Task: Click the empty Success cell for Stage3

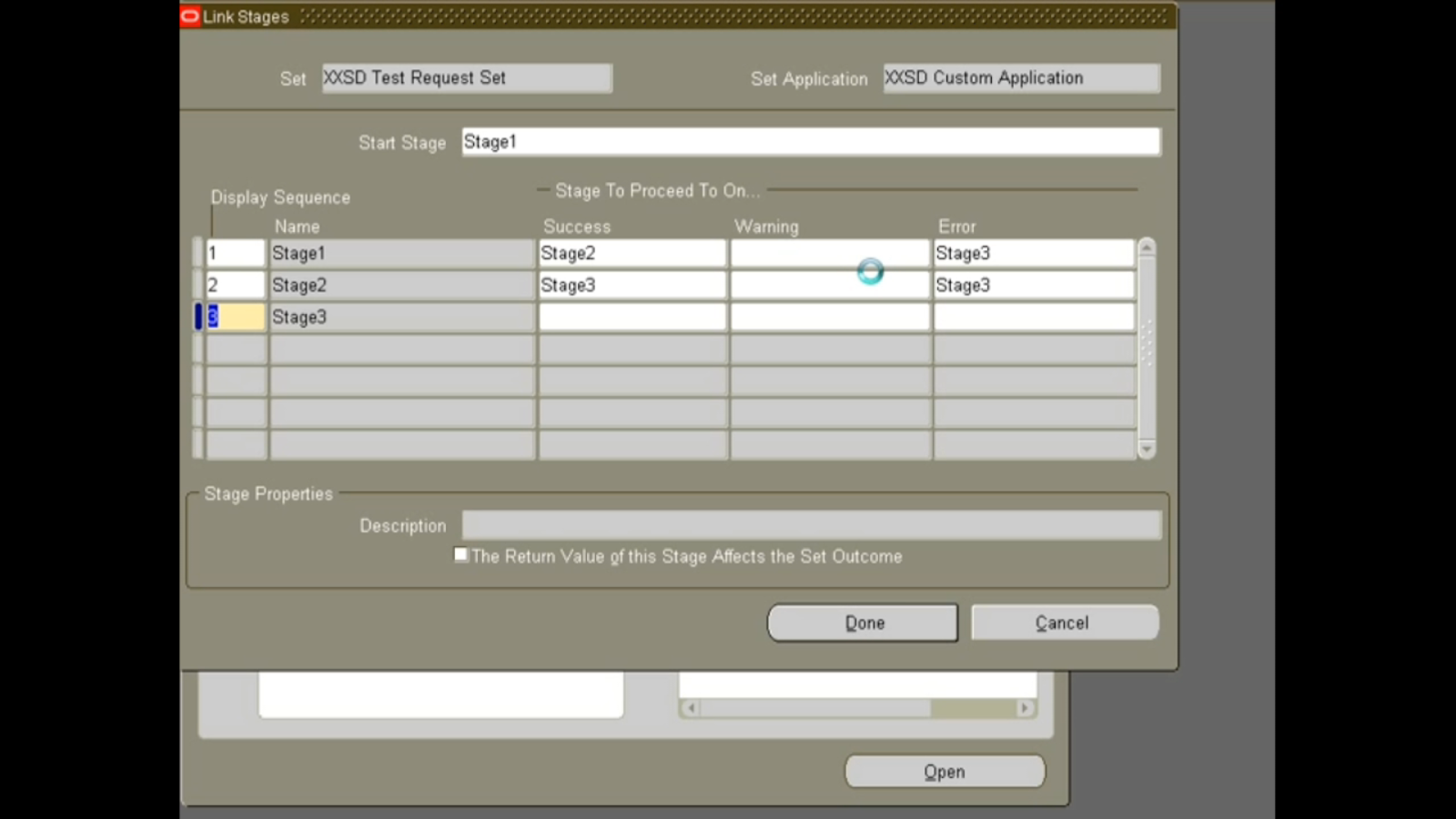Action: (x=632, y=316)
